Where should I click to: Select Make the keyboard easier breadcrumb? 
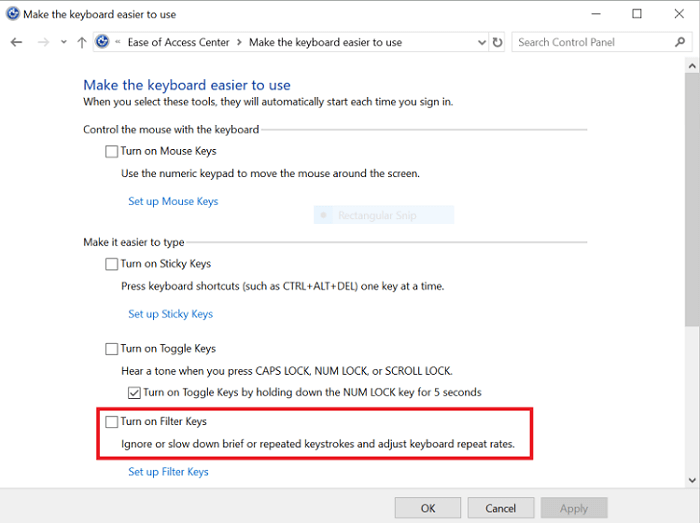click(325, 42)
